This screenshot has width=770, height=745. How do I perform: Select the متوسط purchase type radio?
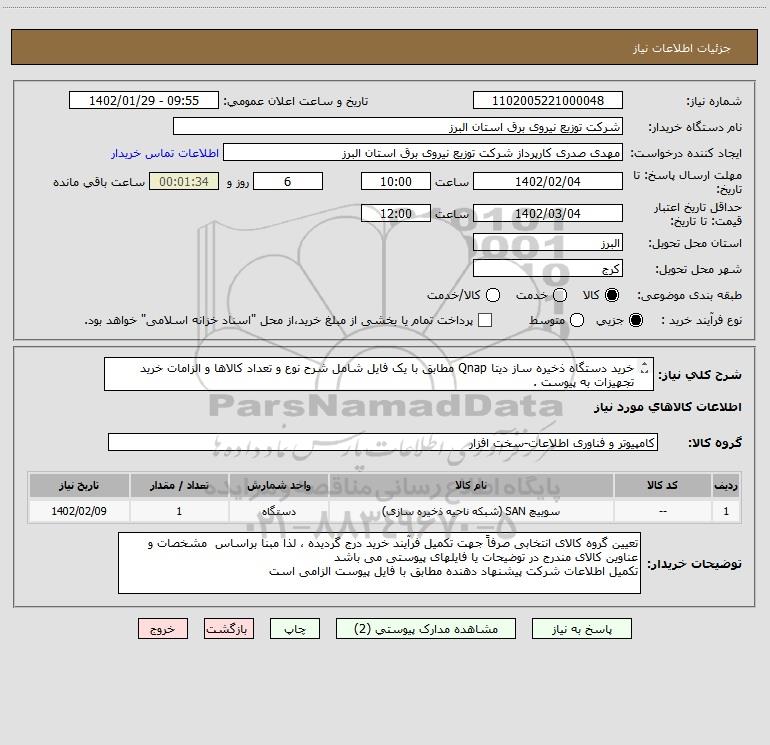pyautogui.click(x=577, y=320)
